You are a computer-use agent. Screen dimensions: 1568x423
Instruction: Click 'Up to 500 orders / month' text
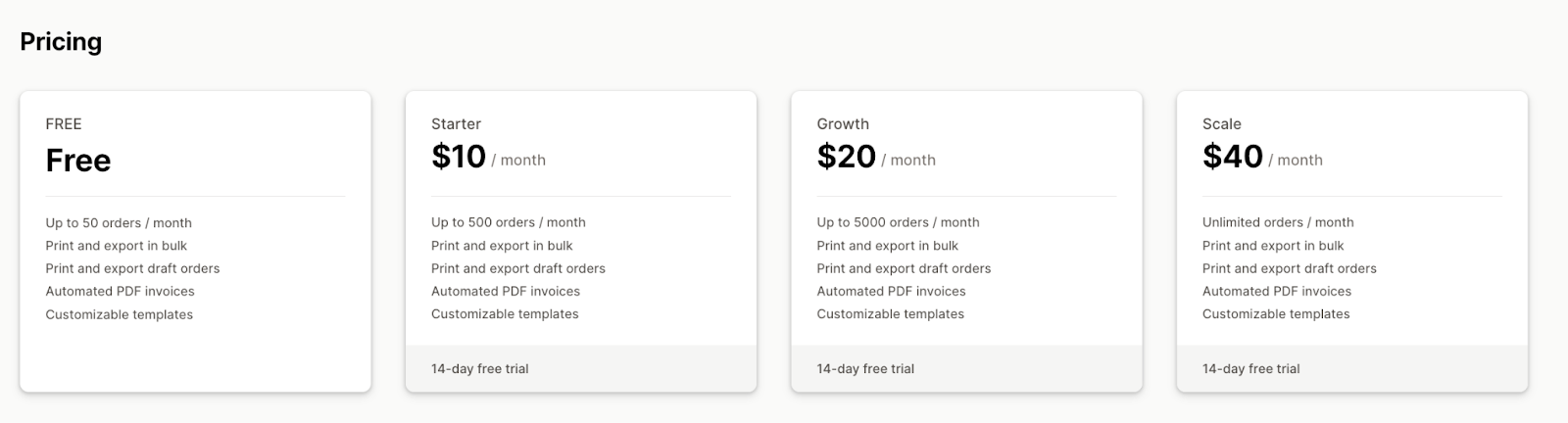point(509,222)
